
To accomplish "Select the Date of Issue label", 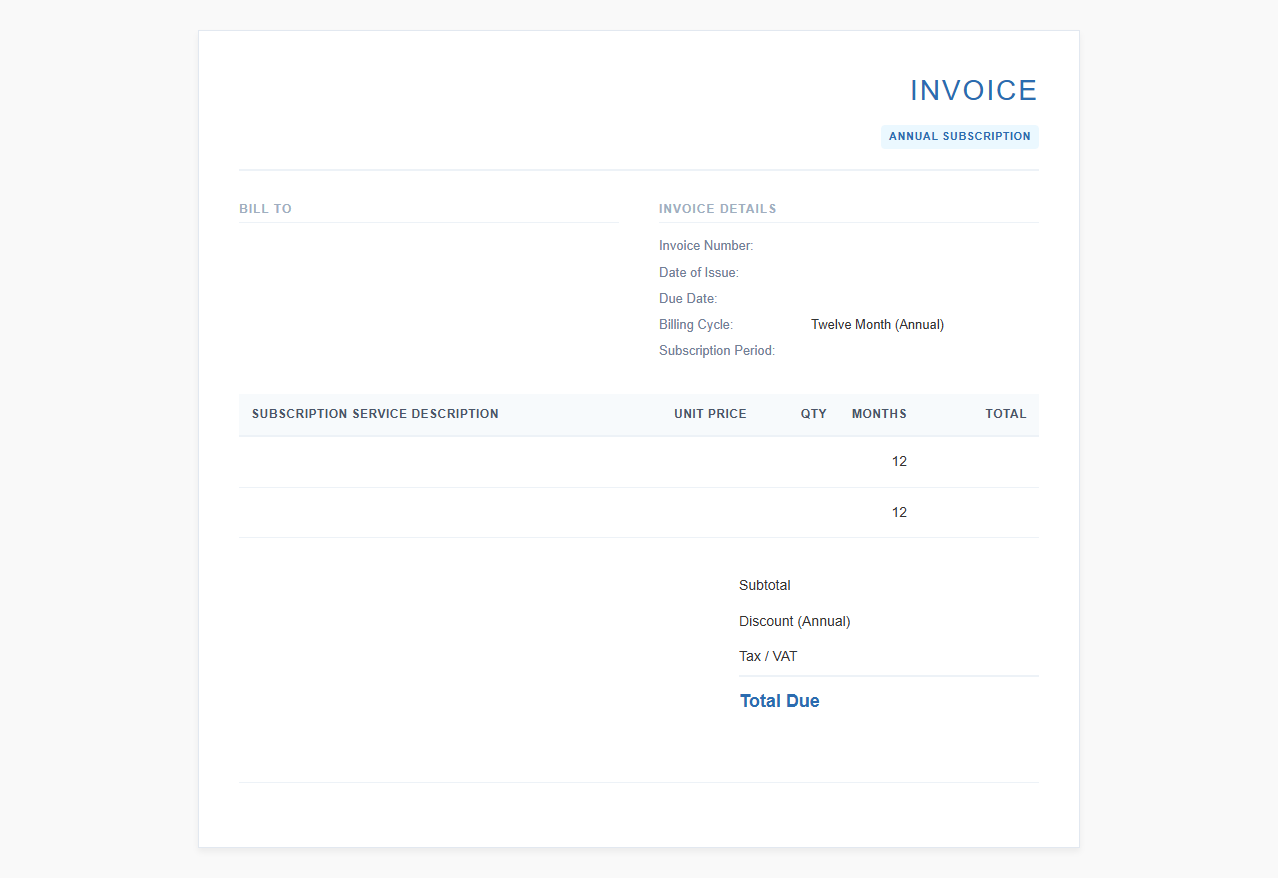I will [699, 272].
